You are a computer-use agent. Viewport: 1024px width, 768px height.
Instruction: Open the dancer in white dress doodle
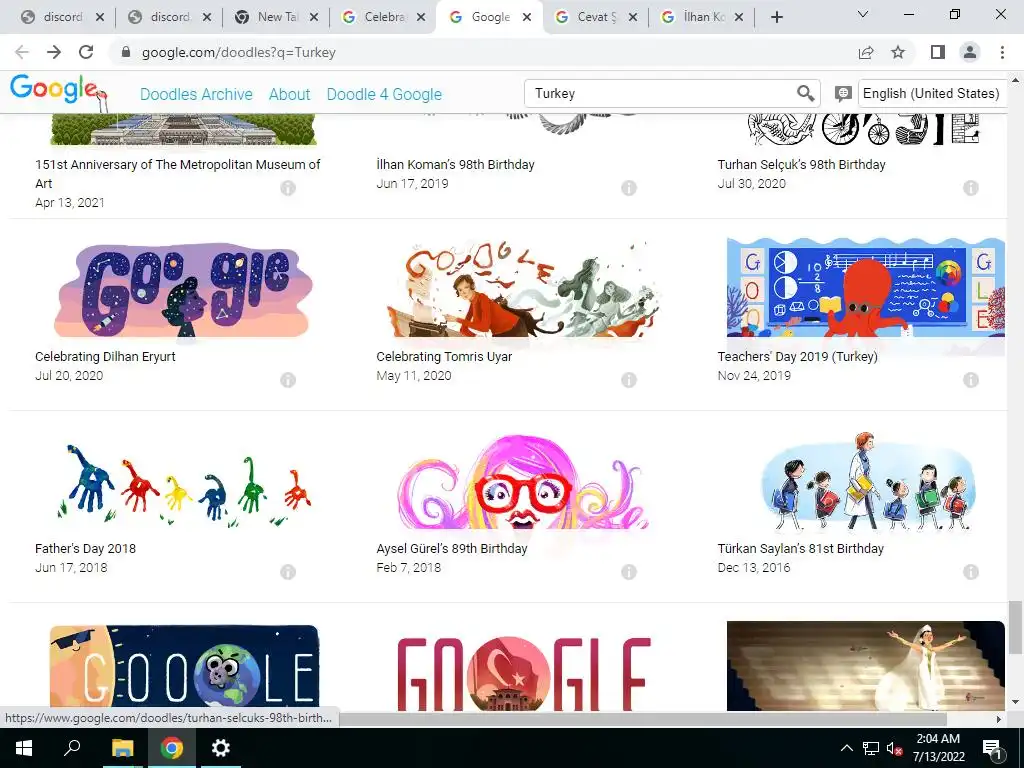pos(866,666)
